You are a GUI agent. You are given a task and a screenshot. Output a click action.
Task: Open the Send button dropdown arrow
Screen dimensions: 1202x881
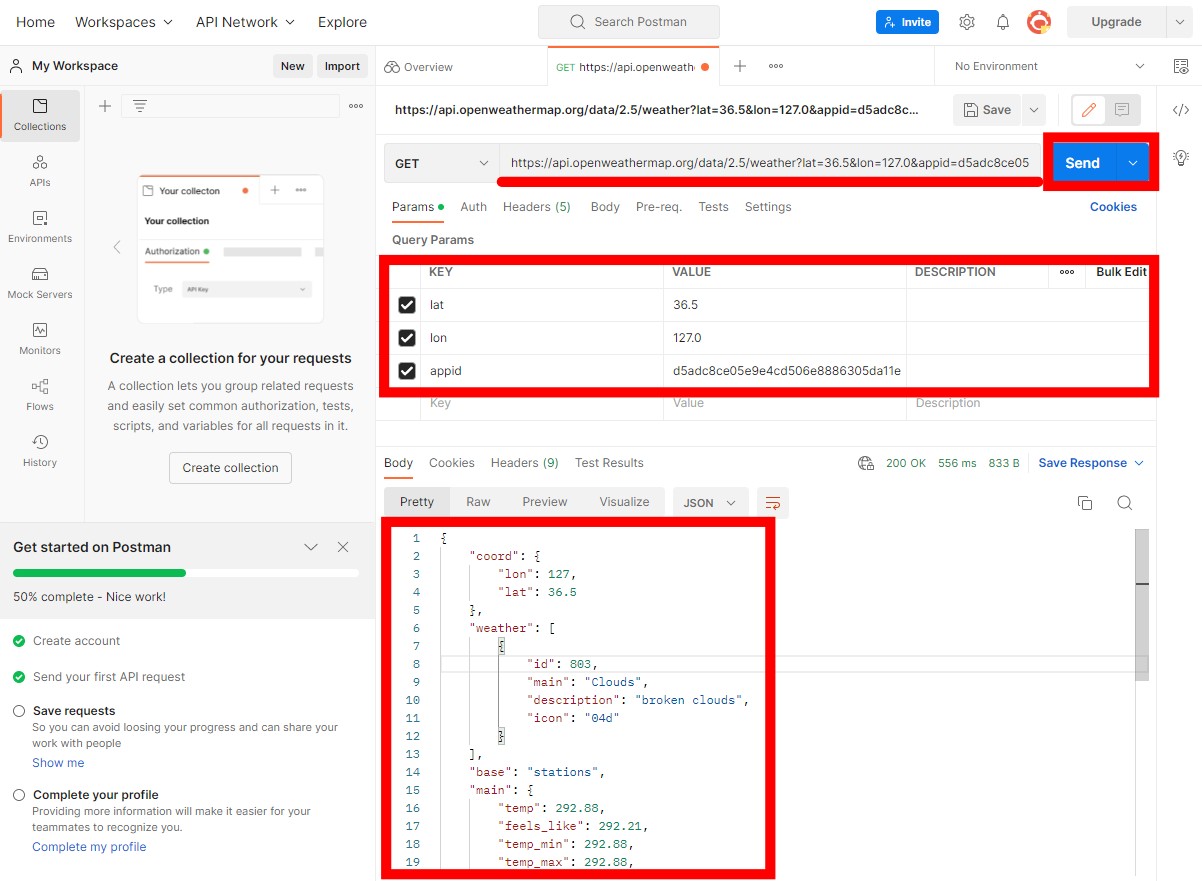pyautogui.click(x=1132, y=163)
